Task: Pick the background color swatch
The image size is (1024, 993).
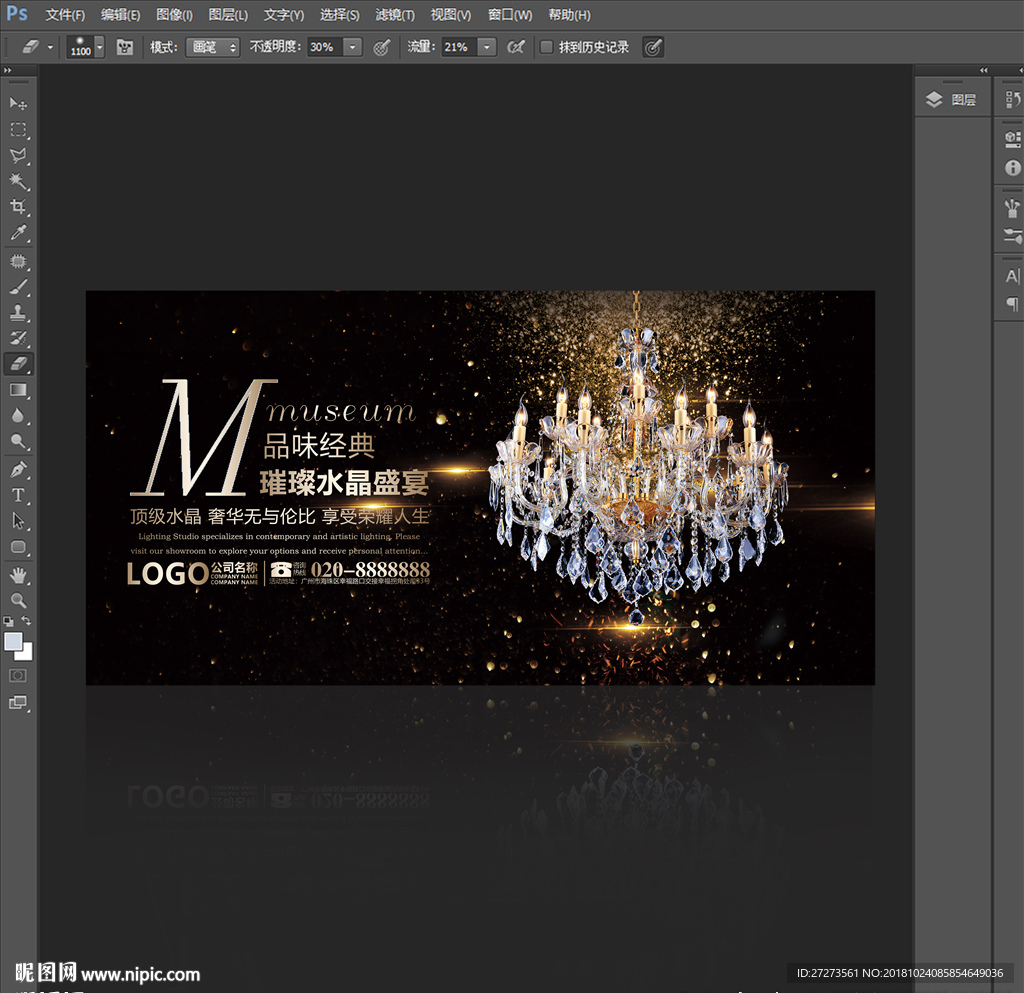Action: [26, 654]
